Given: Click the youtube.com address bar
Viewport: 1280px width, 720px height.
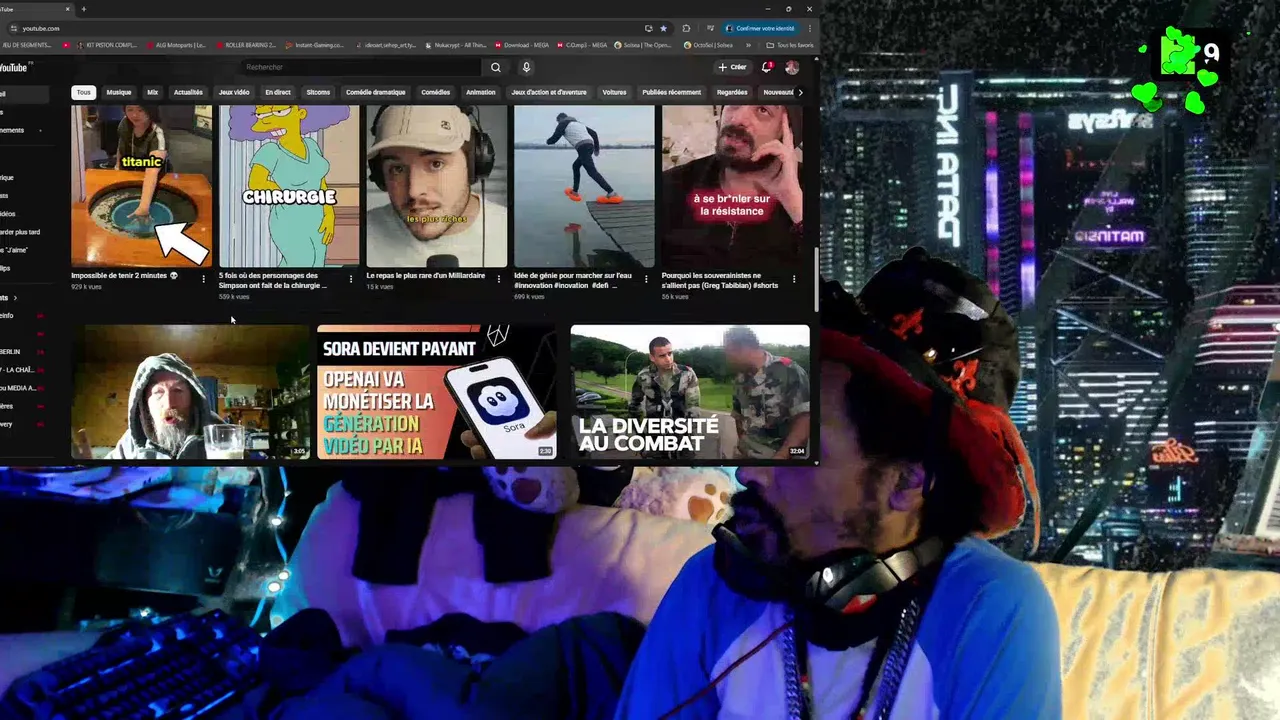Looking at the screenshot, I should point(330,28).
